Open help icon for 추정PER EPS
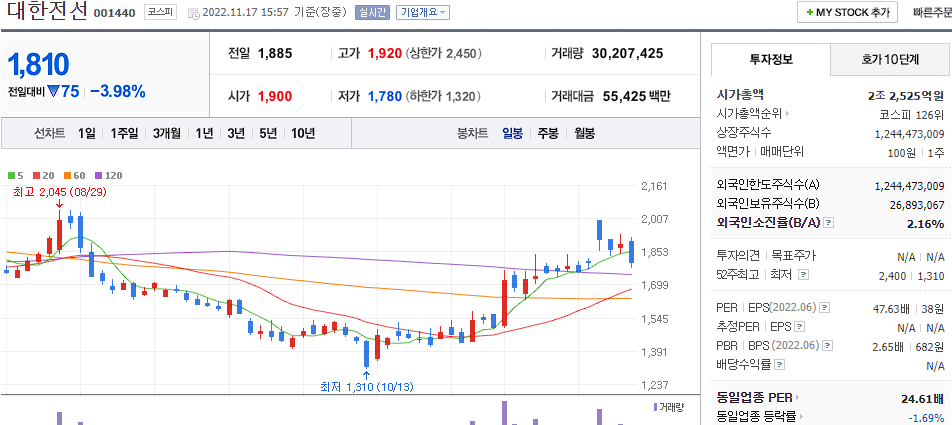Viewport: 952px width, 425px height. click(800, 327)
